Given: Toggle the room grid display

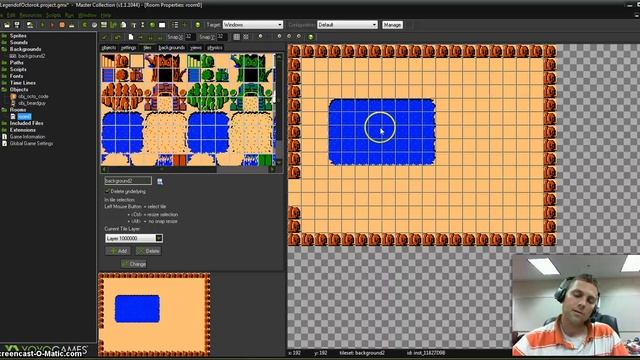Looking at the screenshot, I should [236, 37].
